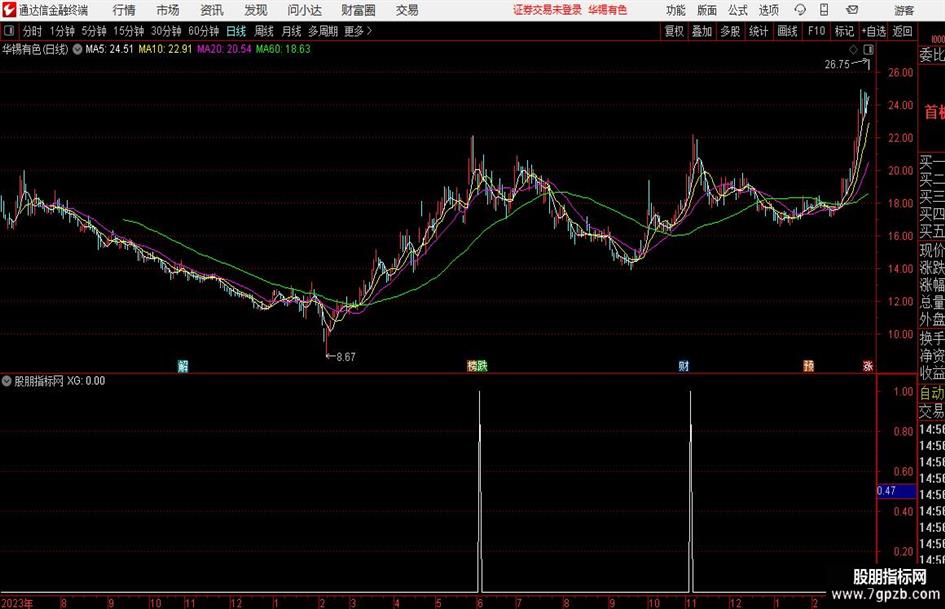Switch to 月线 monthly period tab
The height and width of the screenshot is (609, 945).
click(x=291, y=31)
